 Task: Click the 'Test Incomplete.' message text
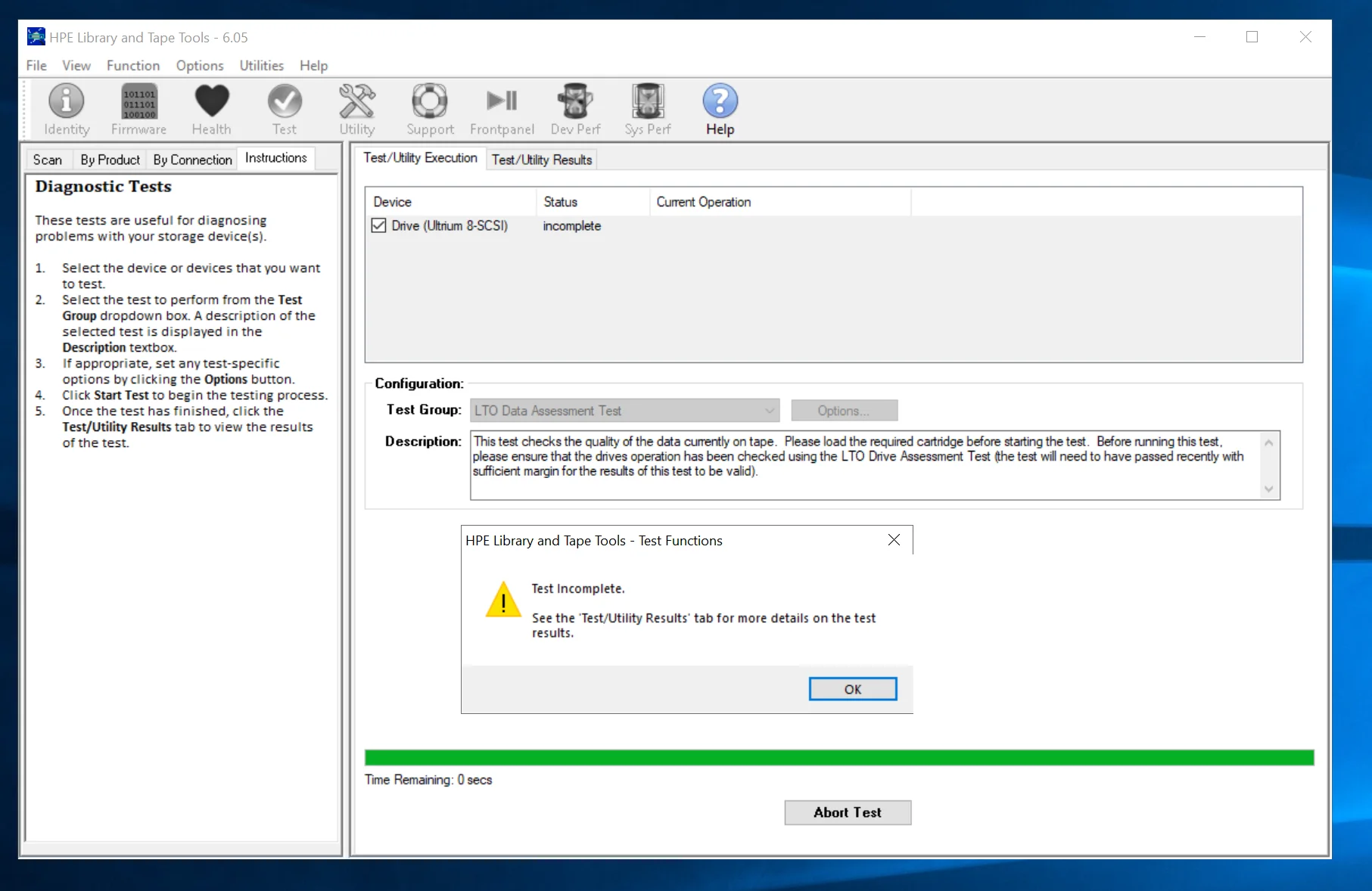578,588
